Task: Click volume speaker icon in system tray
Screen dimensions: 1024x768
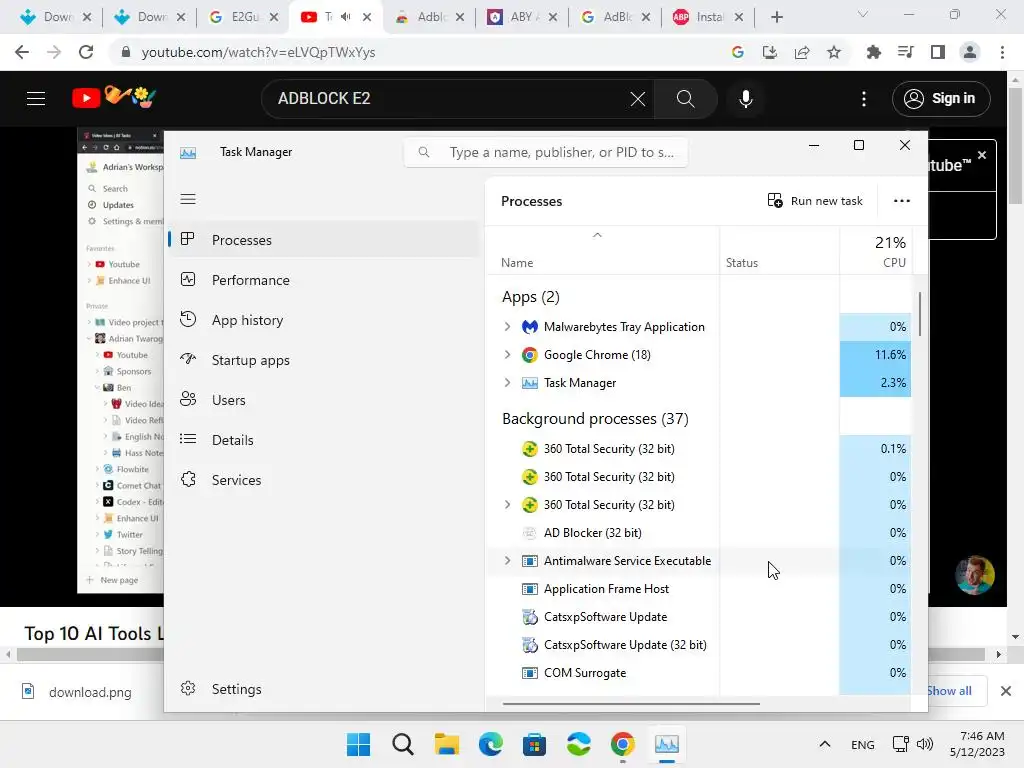Action: click(x=925, y=744)
